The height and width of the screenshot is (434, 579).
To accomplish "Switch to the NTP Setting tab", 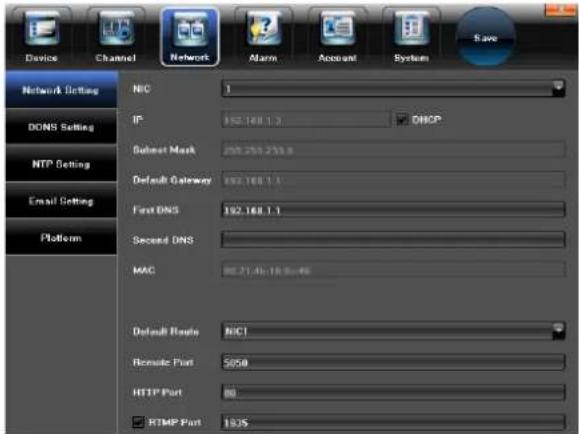I will [61, 164].
